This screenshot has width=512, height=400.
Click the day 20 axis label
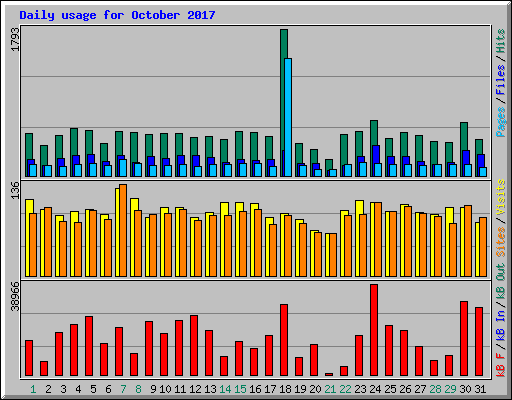[x=315, y=389]
